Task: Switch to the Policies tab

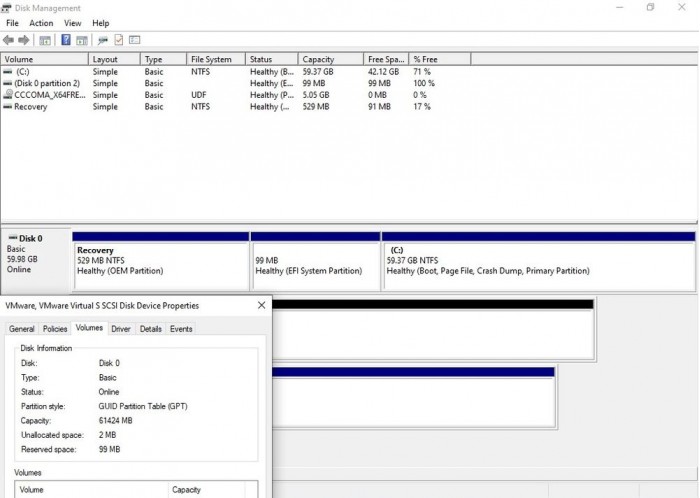Action: coord(55,329)
